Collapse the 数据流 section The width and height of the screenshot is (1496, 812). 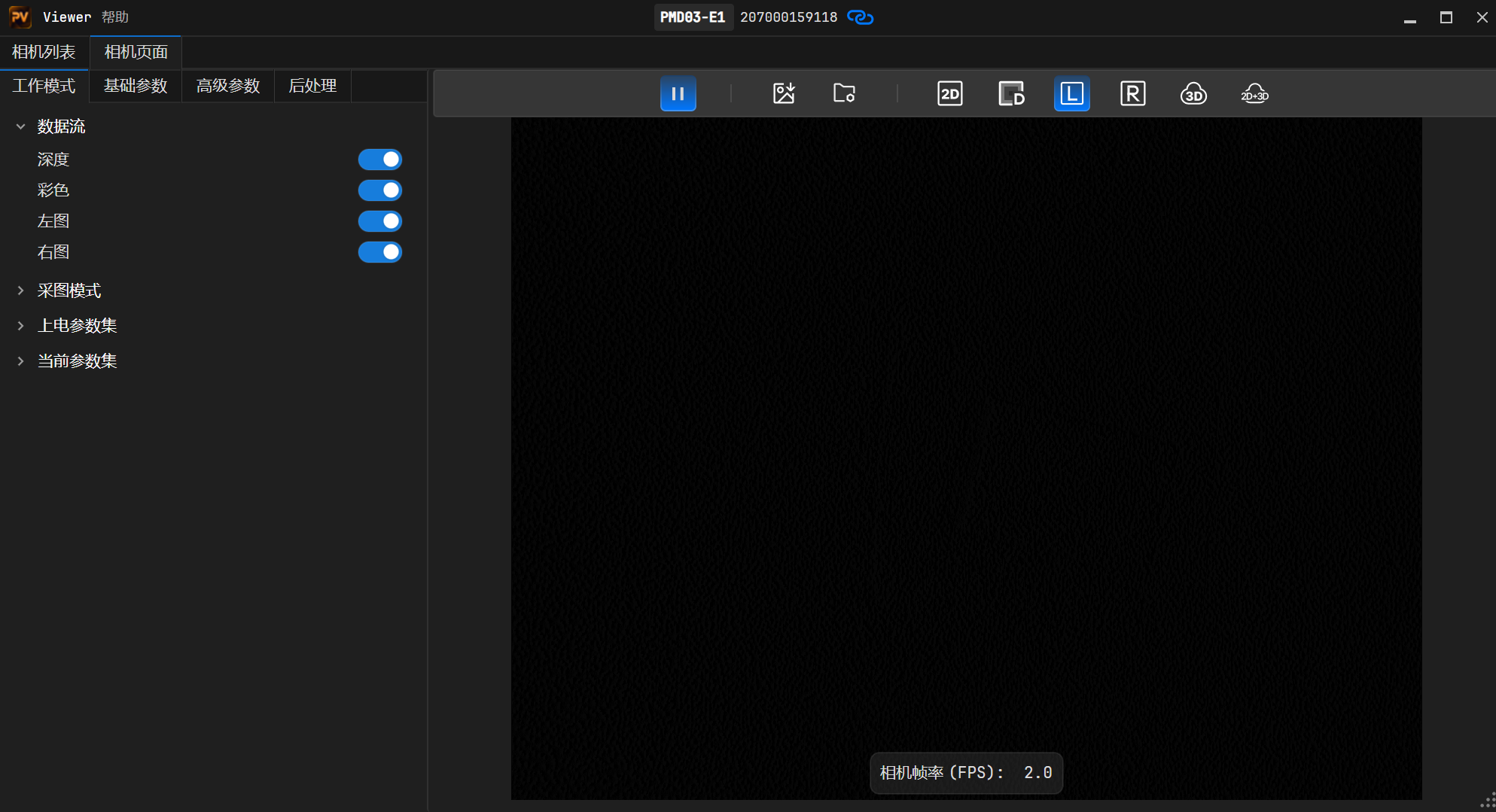(x=21, y=126)
